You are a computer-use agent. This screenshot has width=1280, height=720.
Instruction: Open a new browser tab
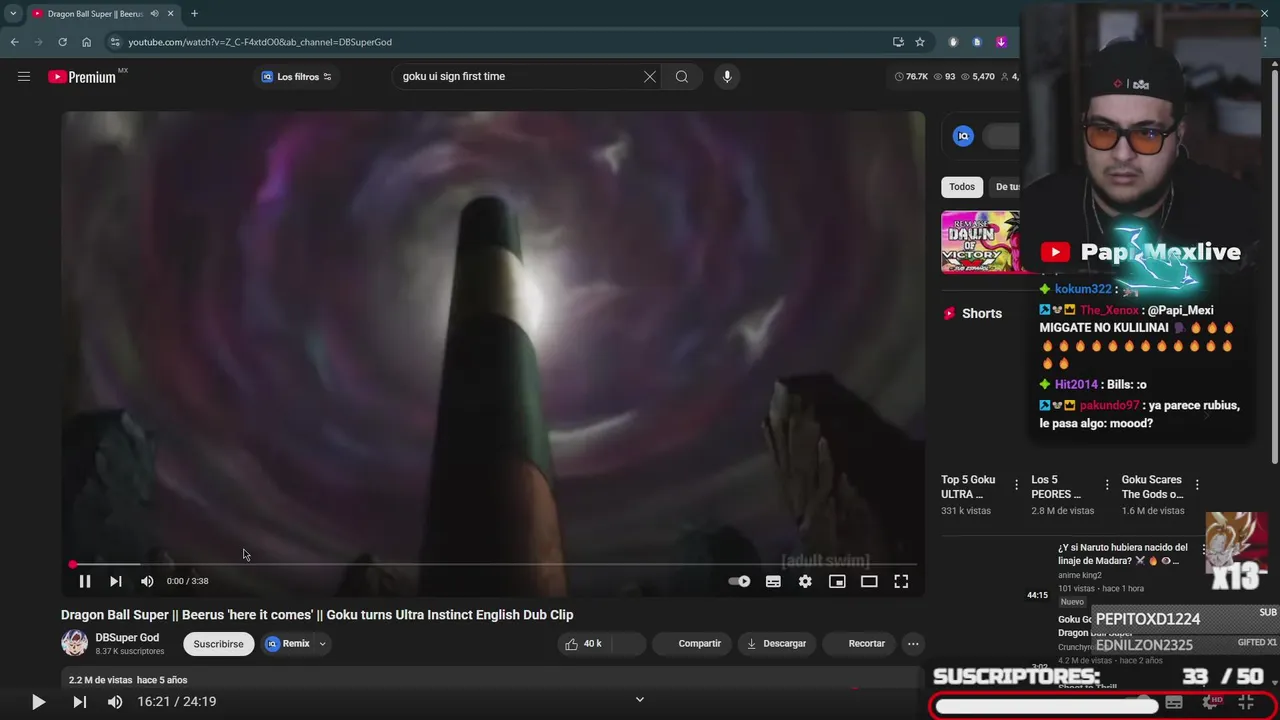[194, 14]
